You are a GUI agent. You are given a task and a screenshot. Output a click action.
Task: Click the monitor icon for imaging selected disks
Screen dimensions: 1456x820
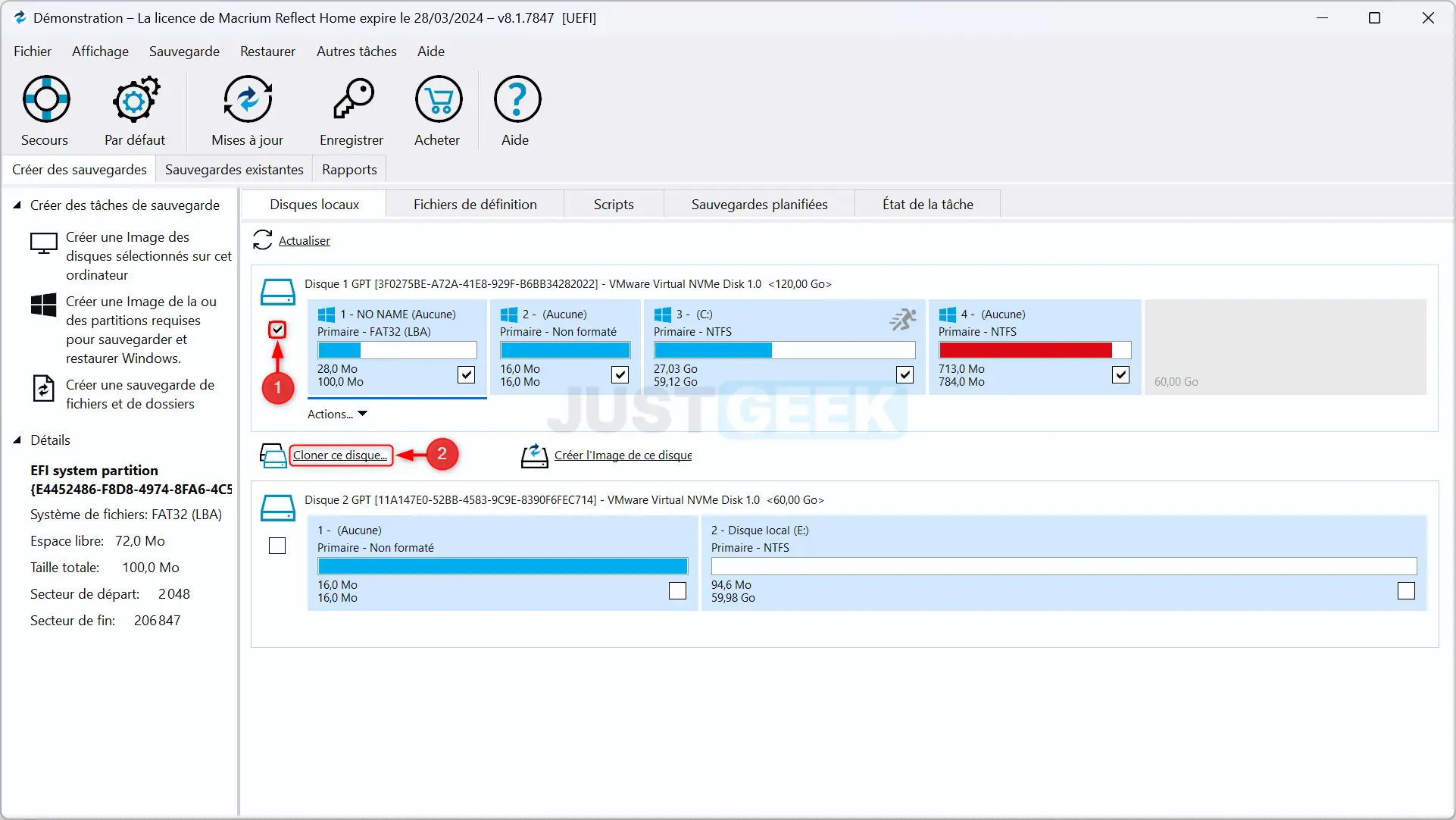point(44,244)
